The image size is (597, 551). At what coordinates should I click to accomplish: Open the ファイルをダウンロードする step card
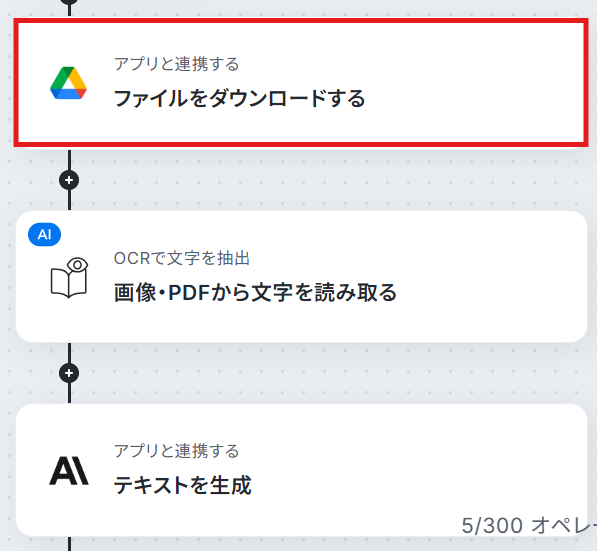[x=301, y=83]
